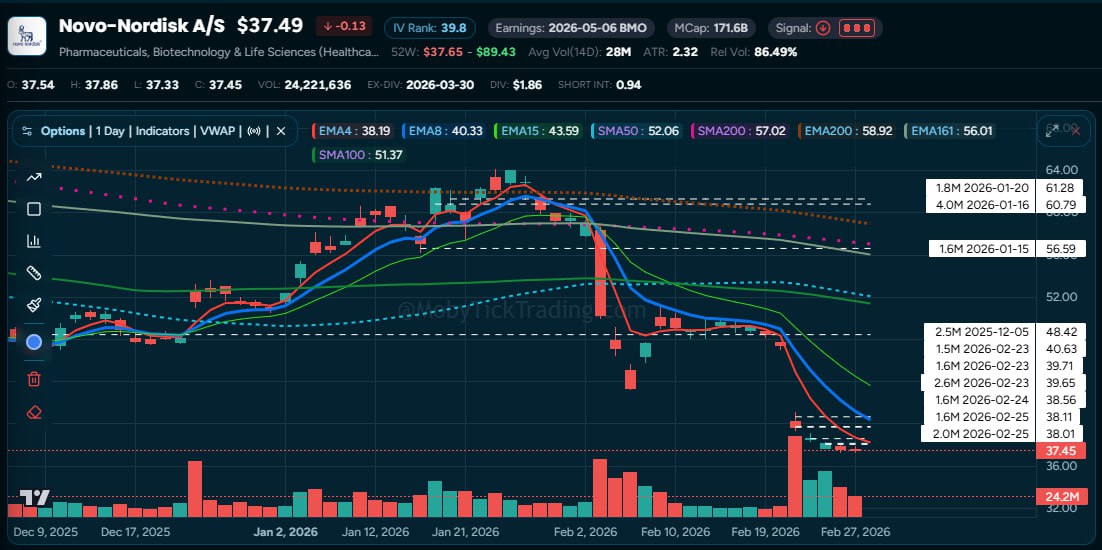The image size is (1102, 550).
Task: Select the ruler measure tool
Action: (34, 273)
